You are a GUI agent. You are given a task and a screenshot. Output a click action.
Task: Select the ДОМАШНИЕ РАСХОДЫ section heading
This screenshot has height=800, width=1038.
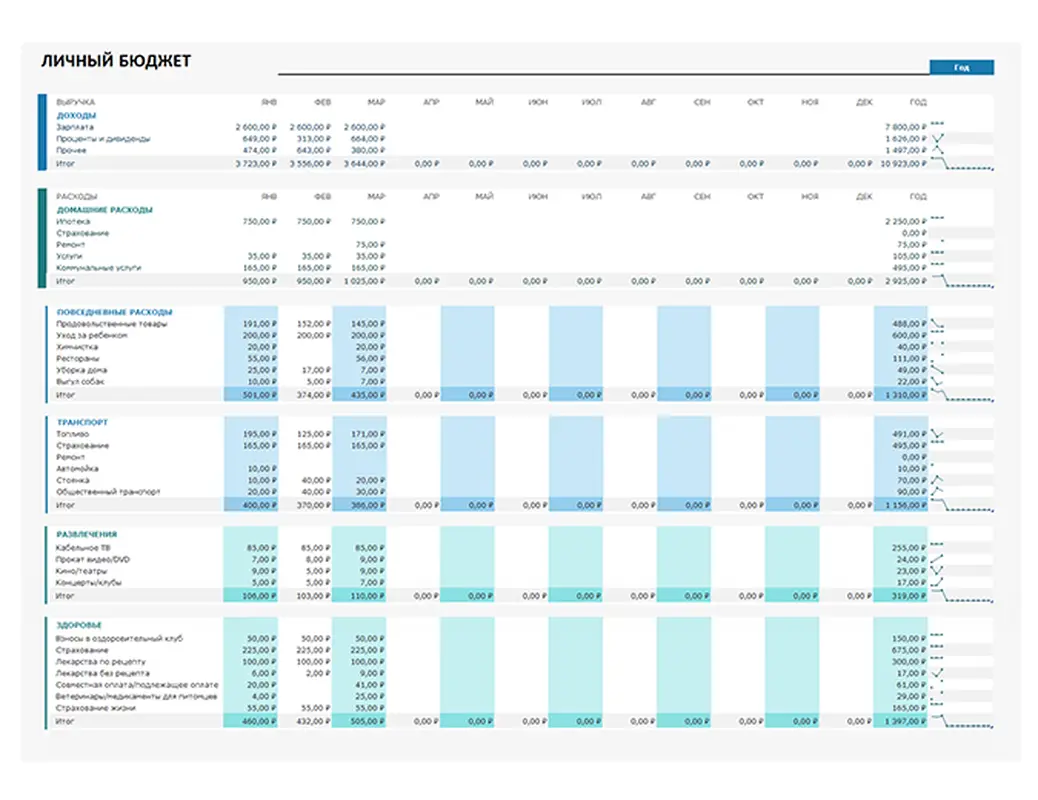coord(105,210)
